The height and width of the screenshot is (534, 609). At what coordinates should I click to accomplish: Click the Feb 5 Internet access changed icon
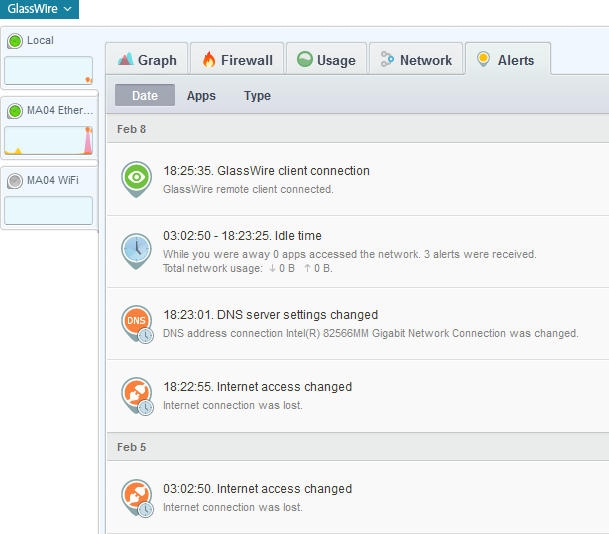coord(136,497)
